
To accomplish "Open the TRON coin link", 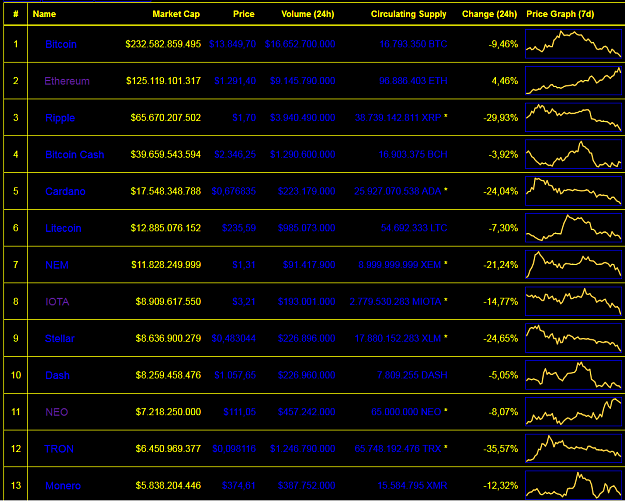I will pos(59,449).
